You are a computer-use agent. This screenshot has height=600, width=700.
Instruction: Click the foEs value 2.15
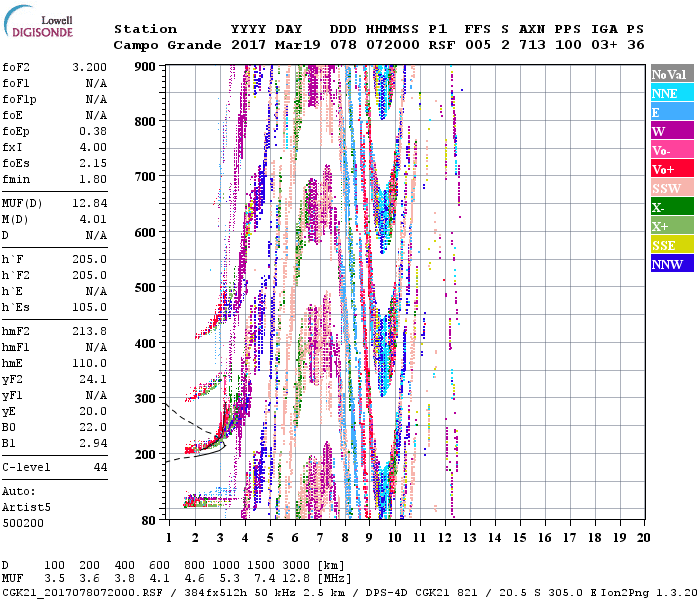(x=93, y=163)
